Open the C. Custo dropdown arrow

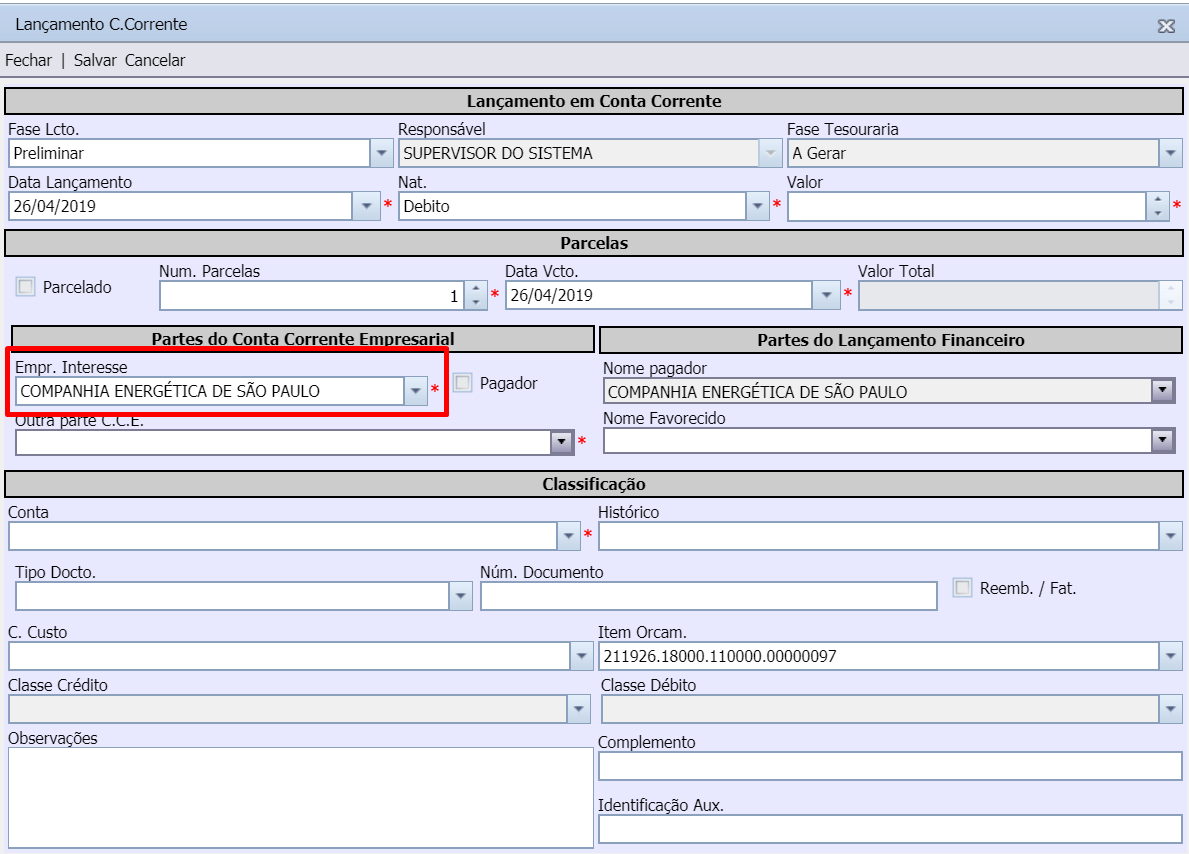(x=581, y=656)
